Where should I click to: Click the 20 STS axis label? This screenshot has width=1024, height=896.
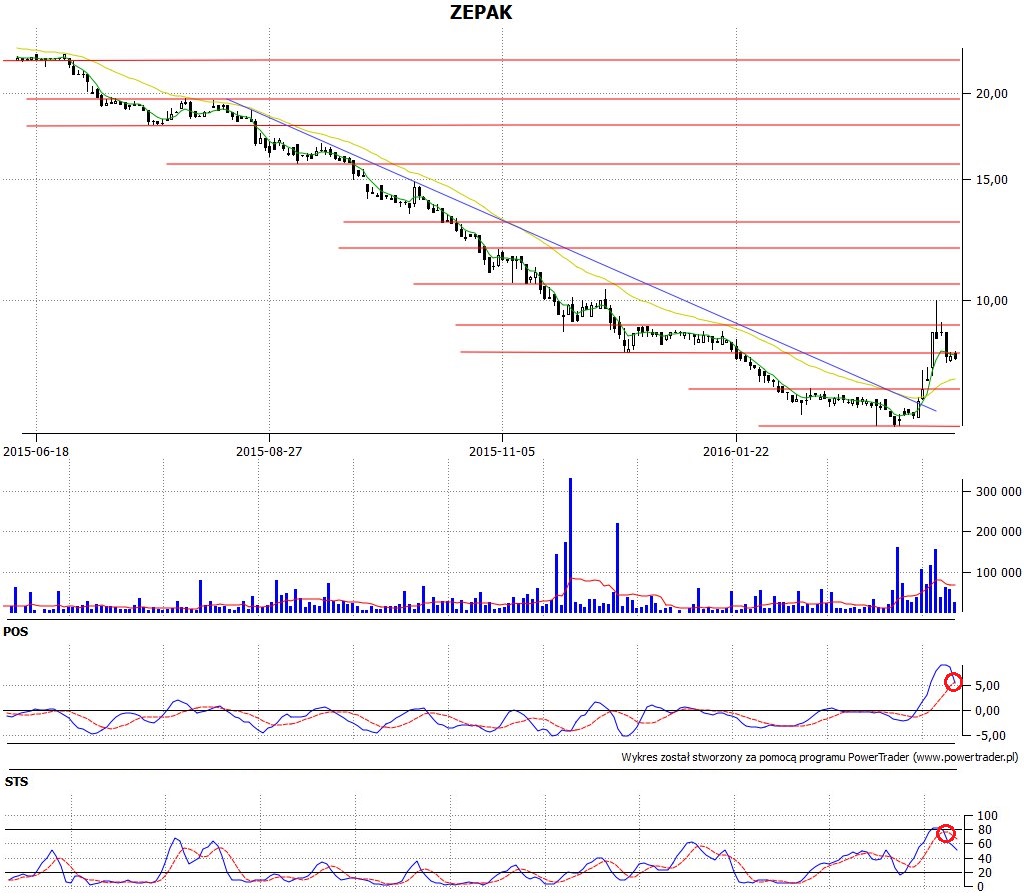985,873
